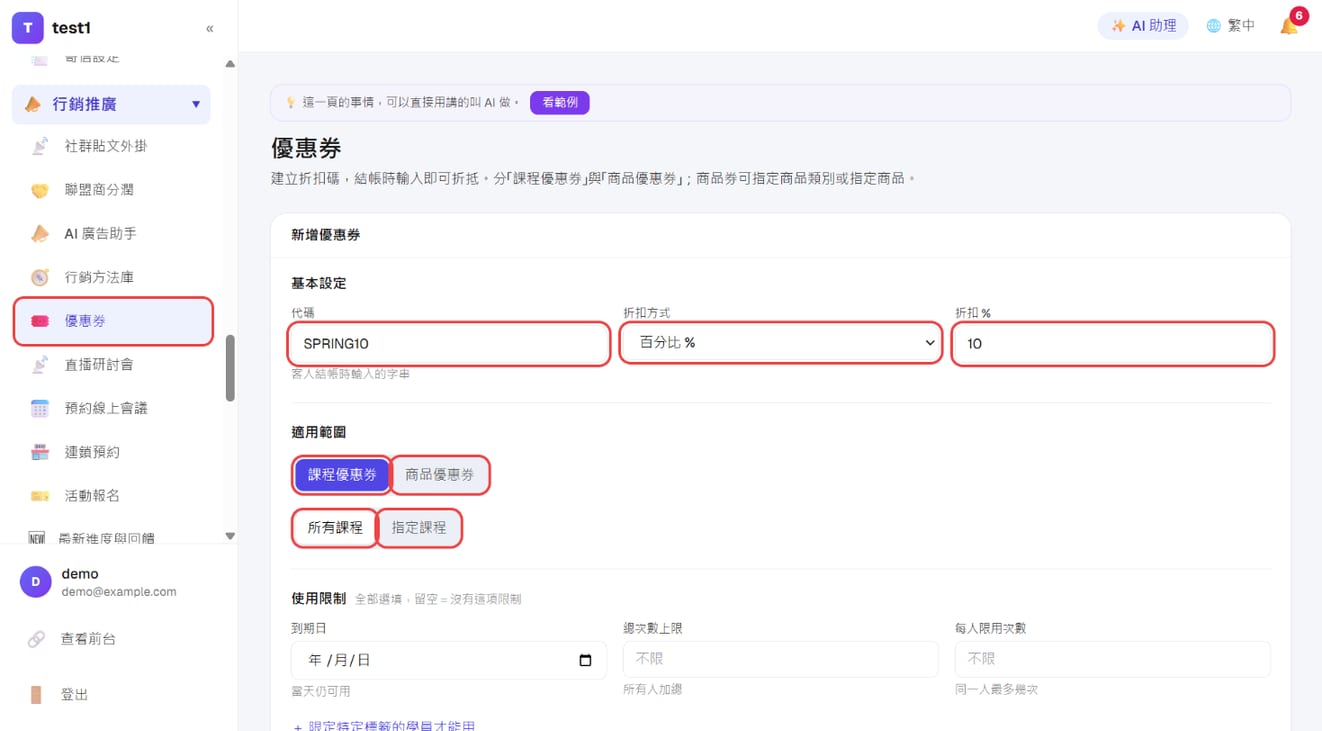Click the test1 workspace avatar icon
Screen dimensions: 1322x731
tap(27, 28)
